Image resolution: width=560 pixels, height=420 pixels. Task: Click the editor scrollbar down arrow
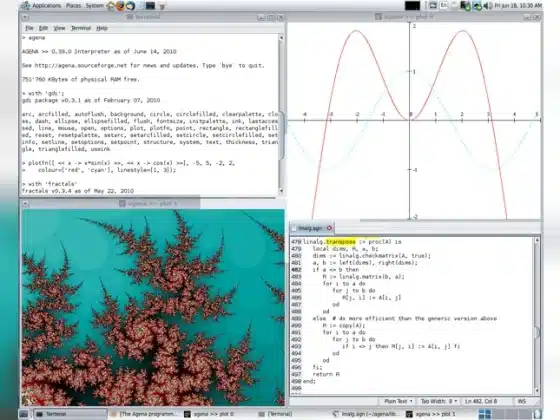pyautogui.click(x=537, y=391)
